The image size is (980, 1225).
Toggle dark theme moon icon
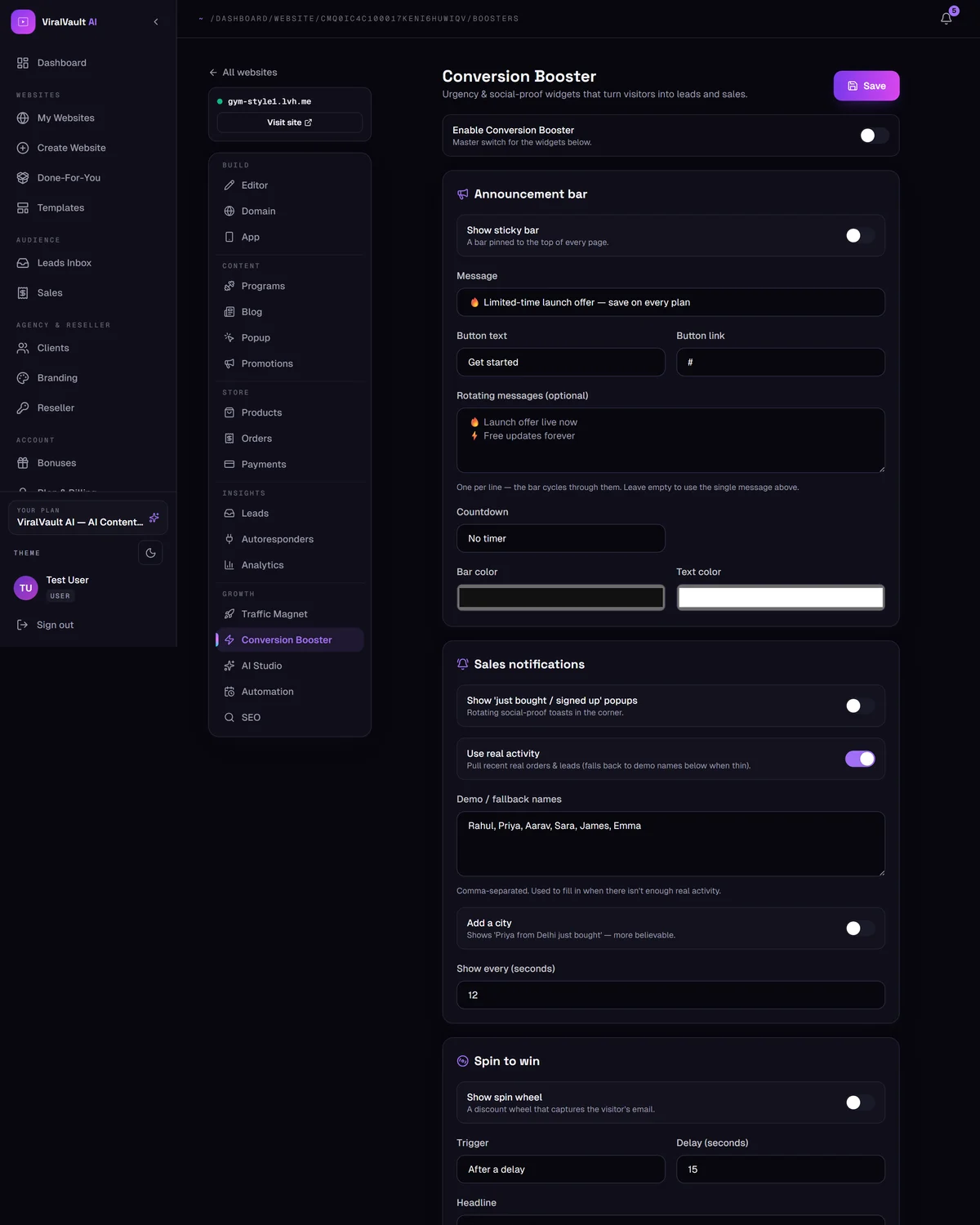tap(150, 553)
